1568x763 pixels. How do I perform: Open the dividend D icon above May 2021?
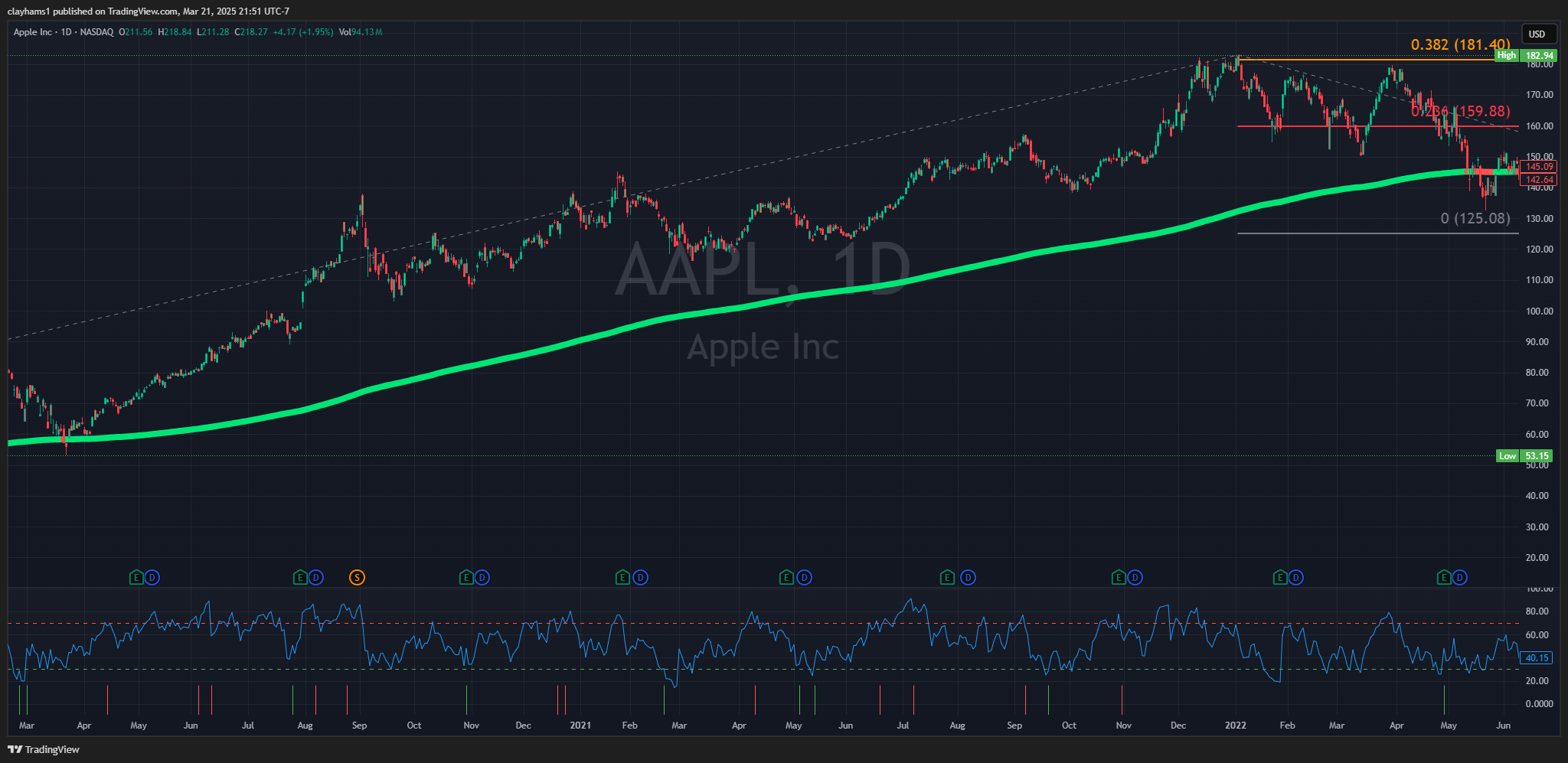[x=804, y=577]
